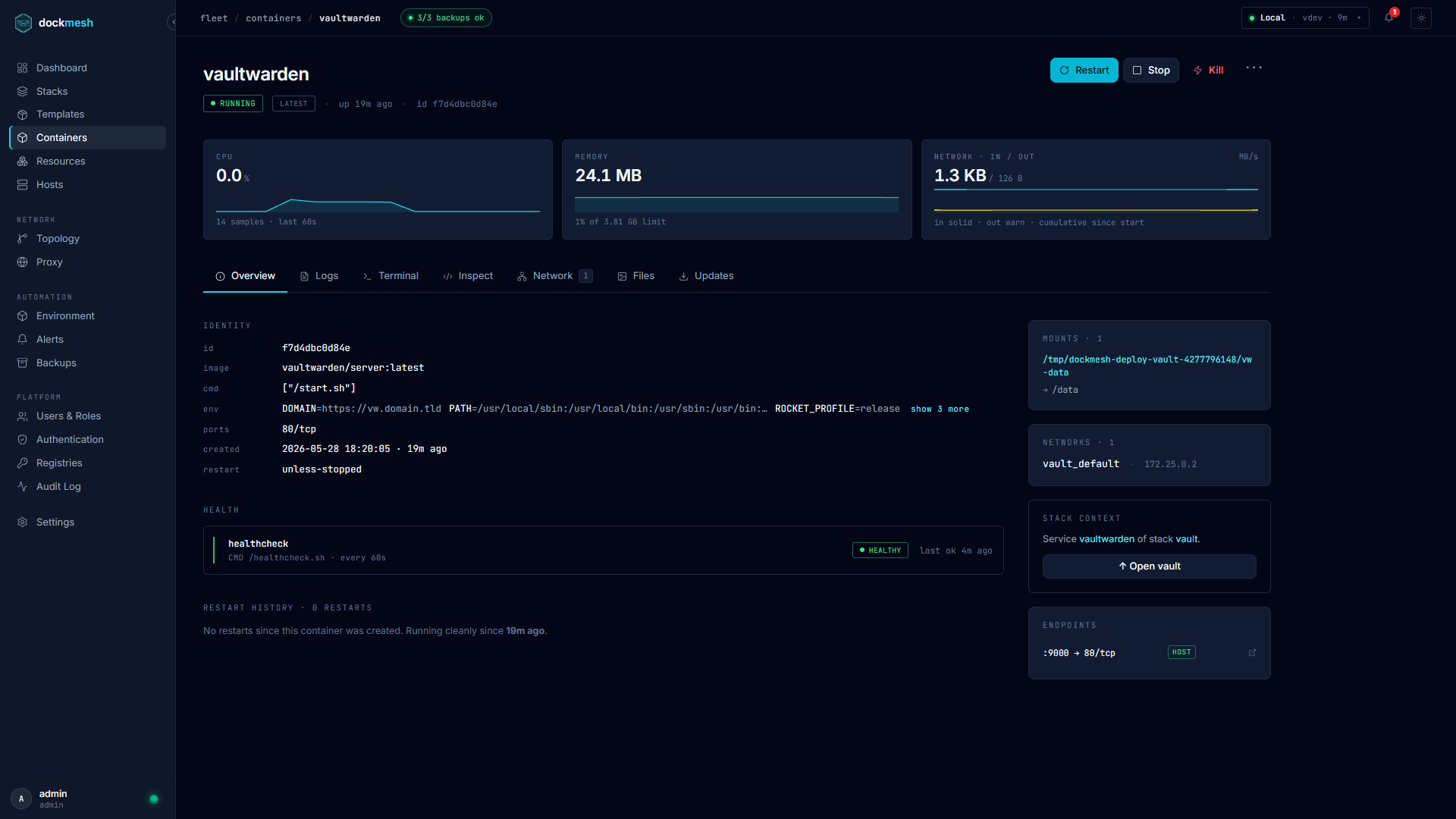Screen dimensions: 1456x819
Task: Open the more actions ellipsis menu
Action: tap(1254, 68)
